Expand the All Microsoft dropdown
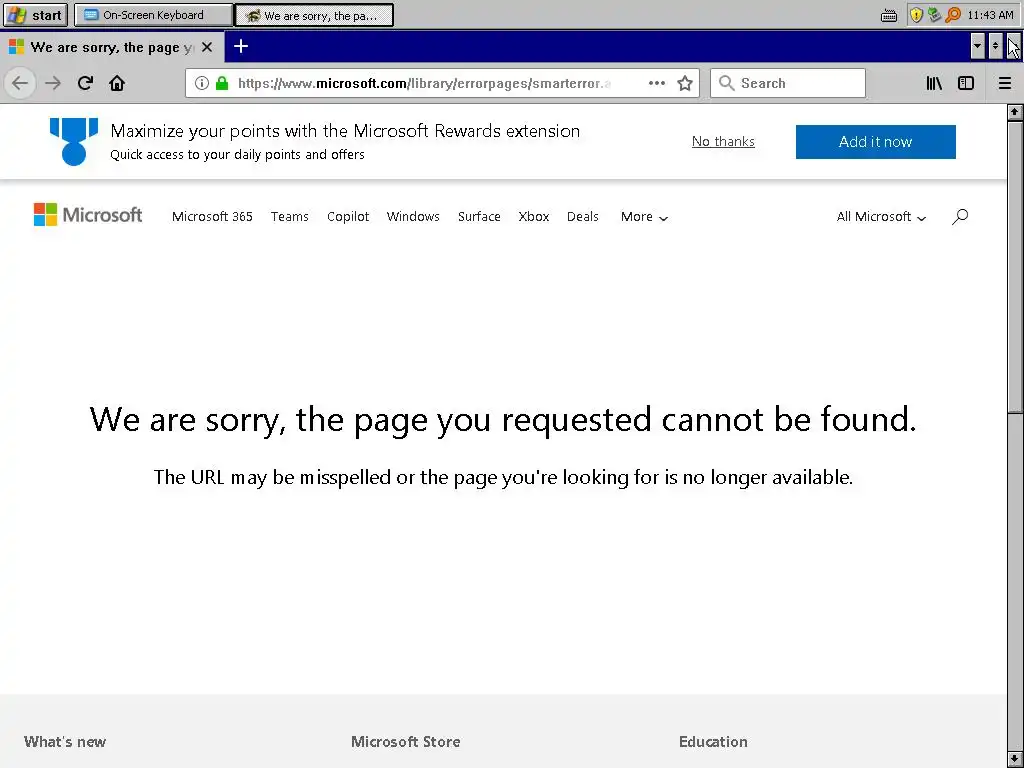The height and width of the screenshot is (768, 1024). pos(881,217)
